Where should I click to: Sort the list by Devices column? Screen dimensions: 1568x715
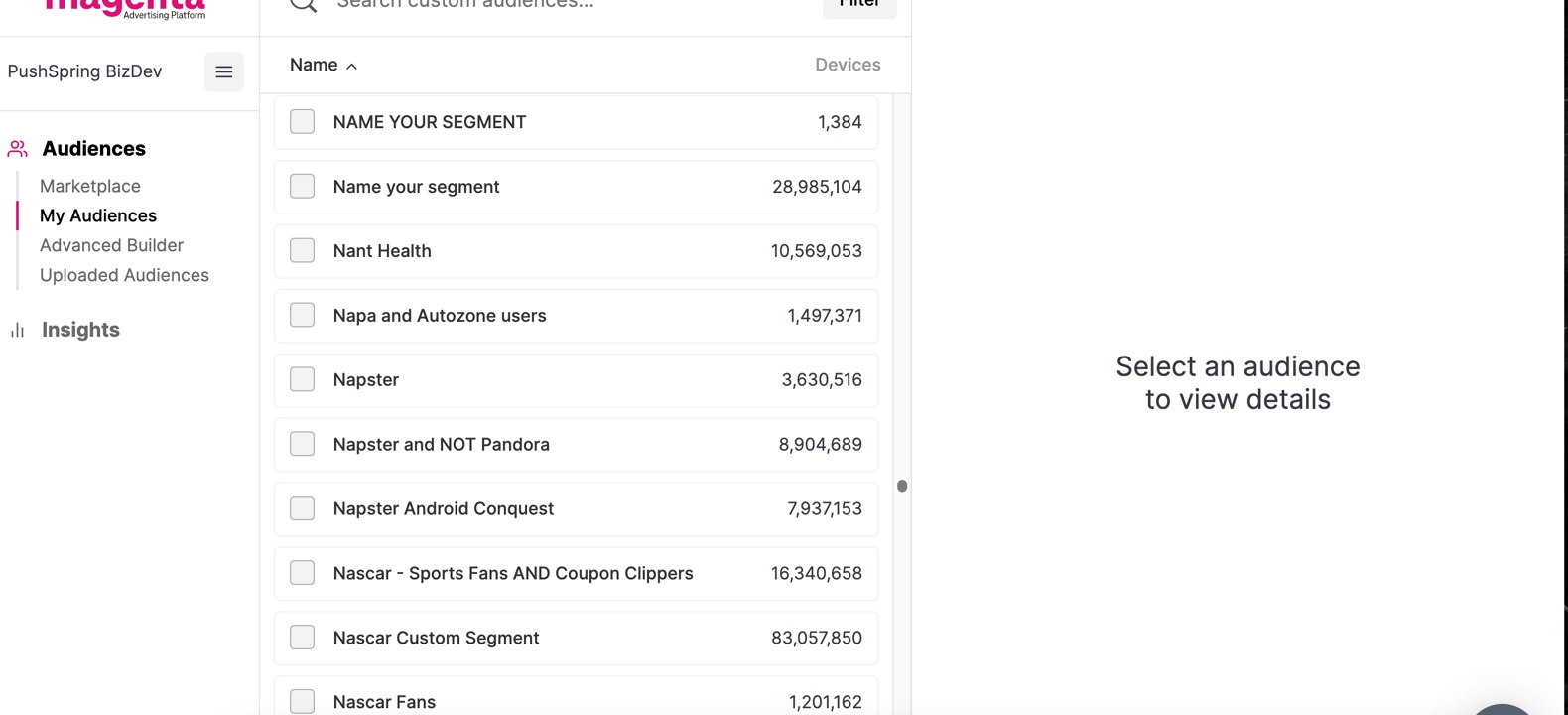(x=847, y=65)
